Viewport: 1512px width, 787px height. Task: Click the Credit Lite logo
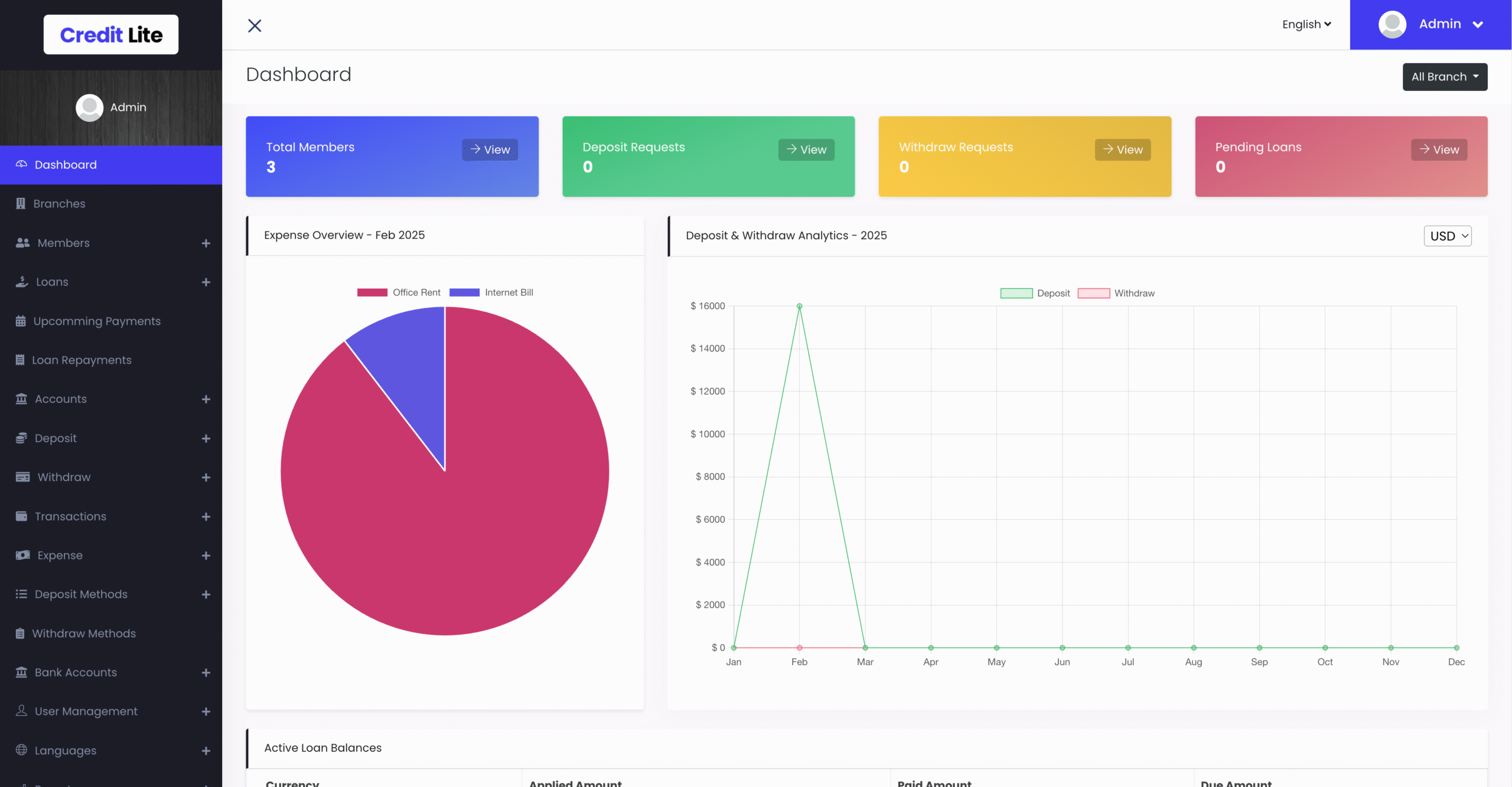coord(111,34)
